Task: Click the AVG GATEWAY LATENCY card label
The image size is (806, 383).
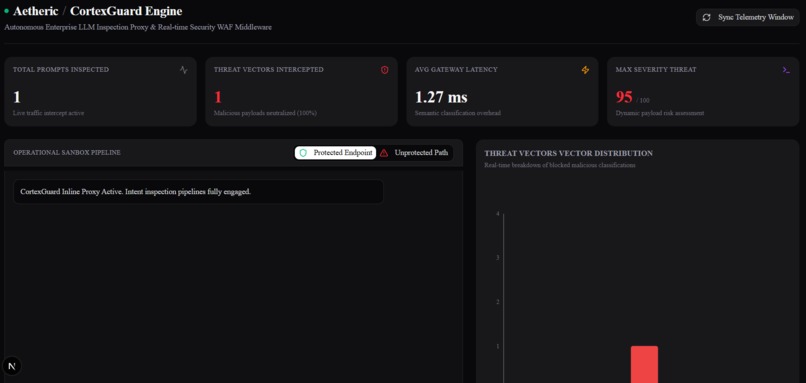Action: (456, 69)
